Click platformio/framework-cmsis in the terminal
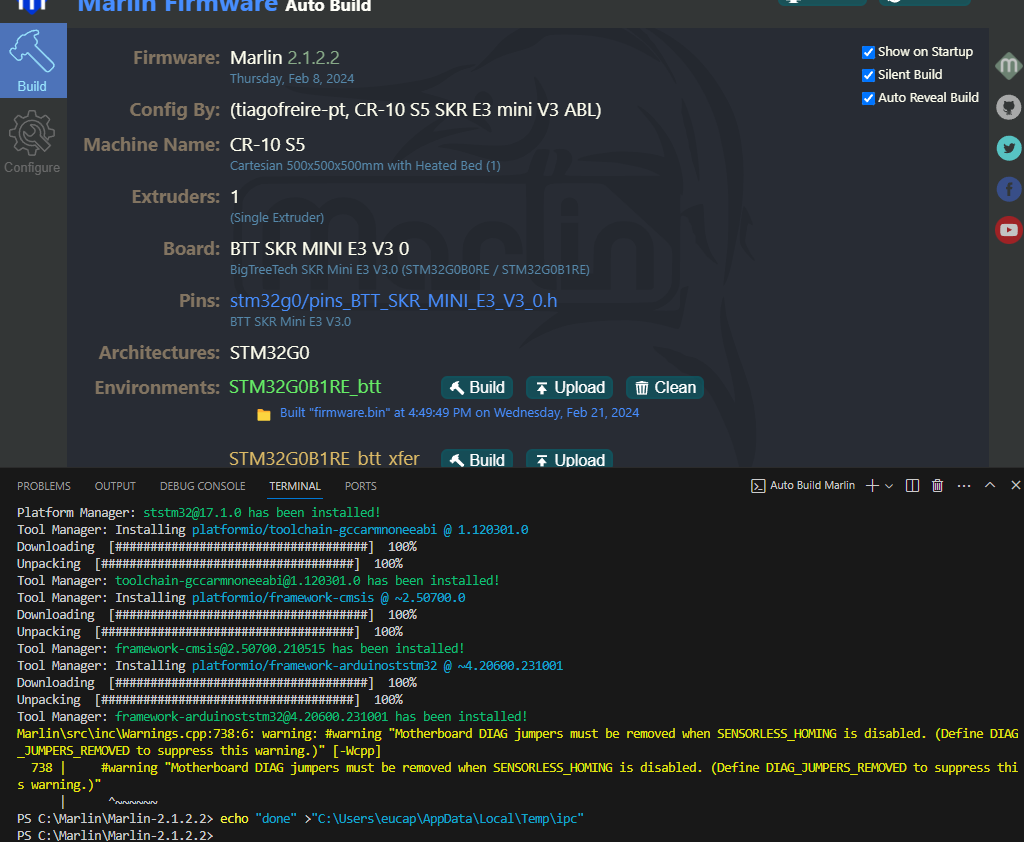Image resolution: width=1024 pixels, height=842 pixels. 283,598
